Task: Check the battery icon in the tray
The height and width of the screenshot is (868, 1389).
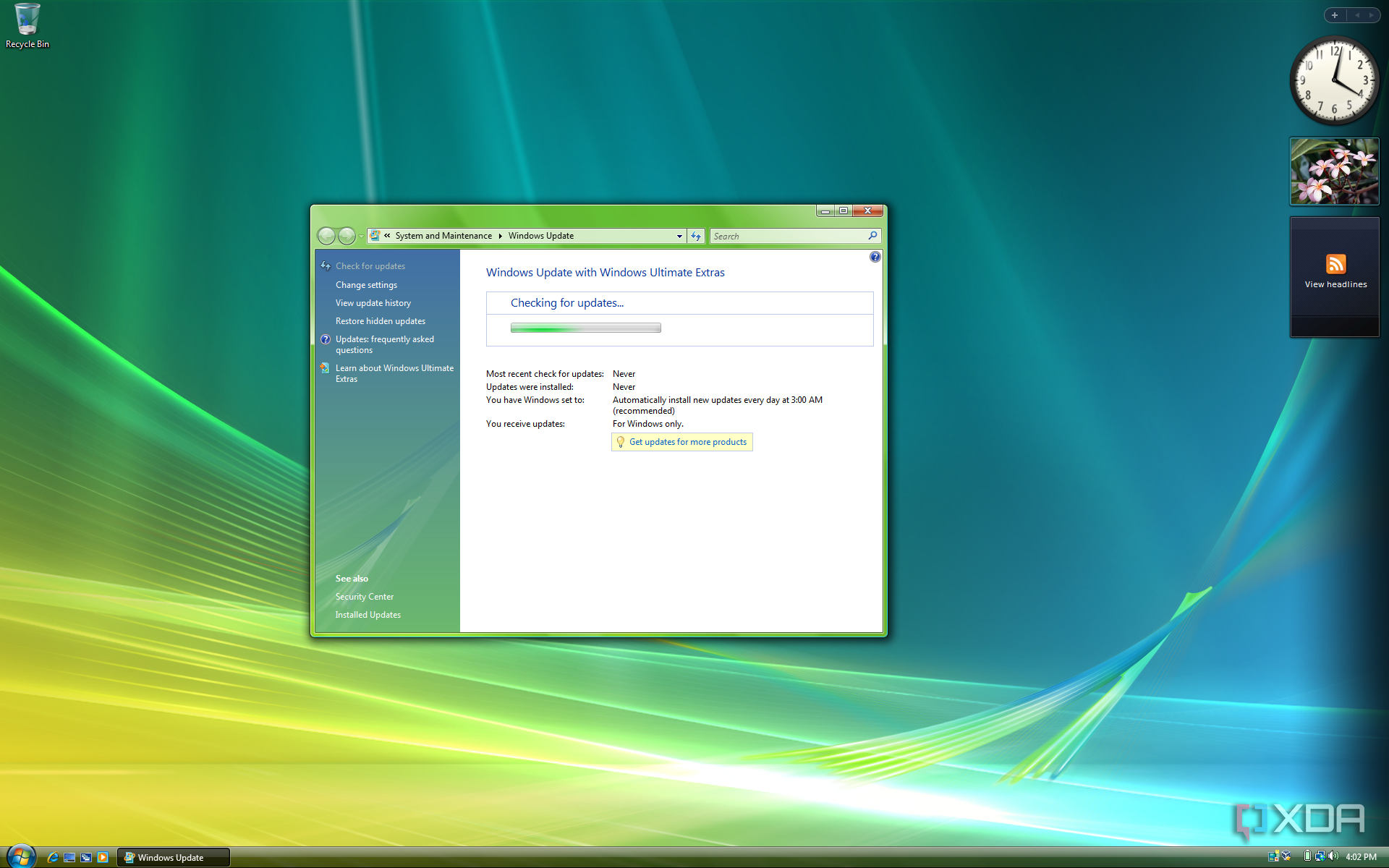Action: 1307,856
